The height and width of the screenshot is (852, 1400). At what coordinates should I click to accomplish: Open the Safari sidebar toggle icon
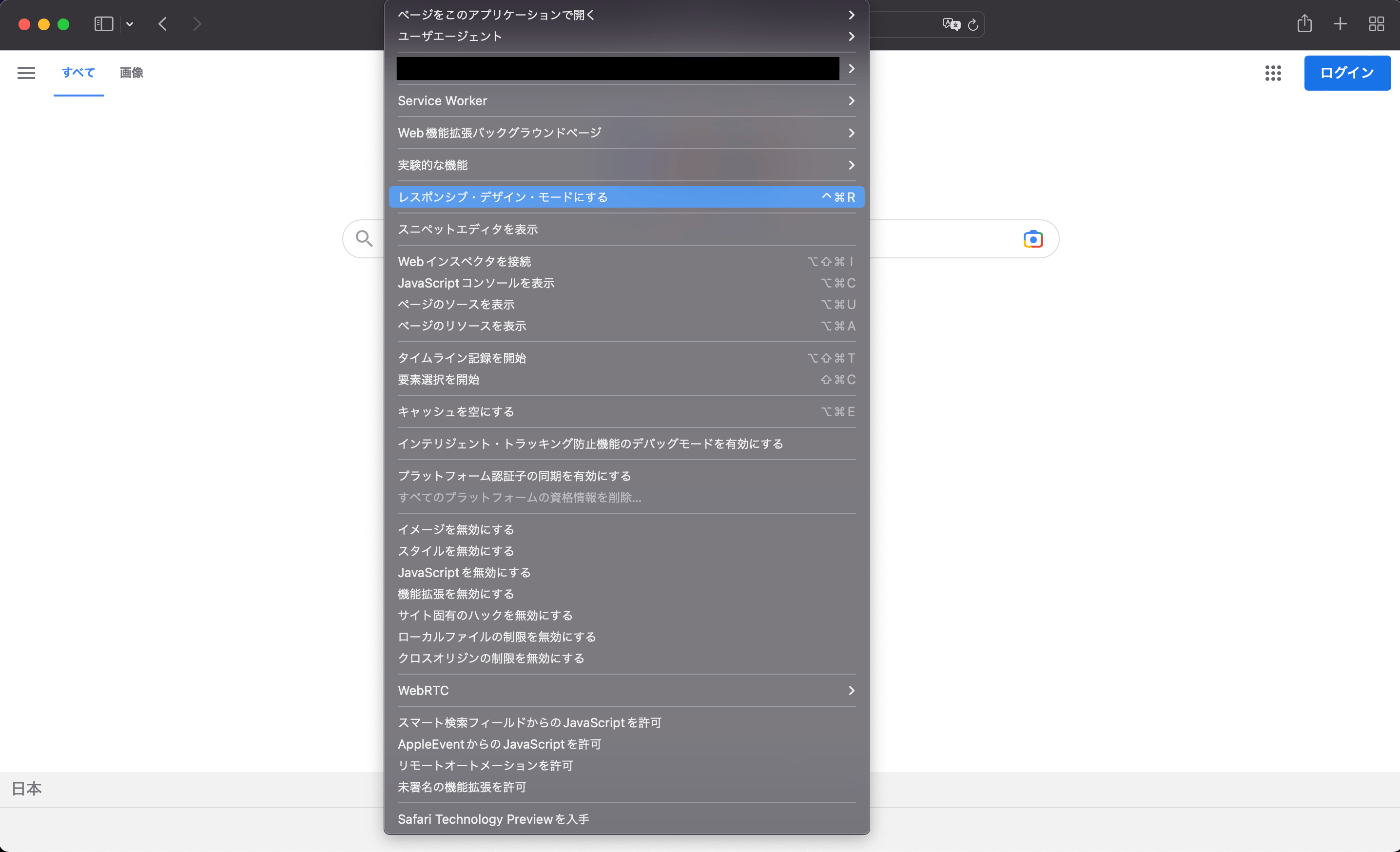(104, 24)
